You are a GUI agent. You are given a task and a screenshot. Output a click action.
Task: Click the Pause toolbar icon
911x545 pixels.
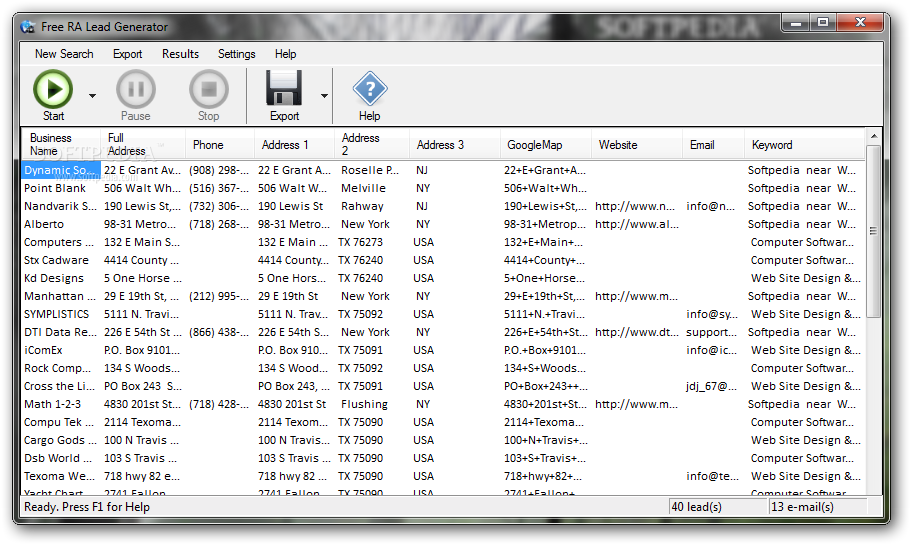click(136, 89)
